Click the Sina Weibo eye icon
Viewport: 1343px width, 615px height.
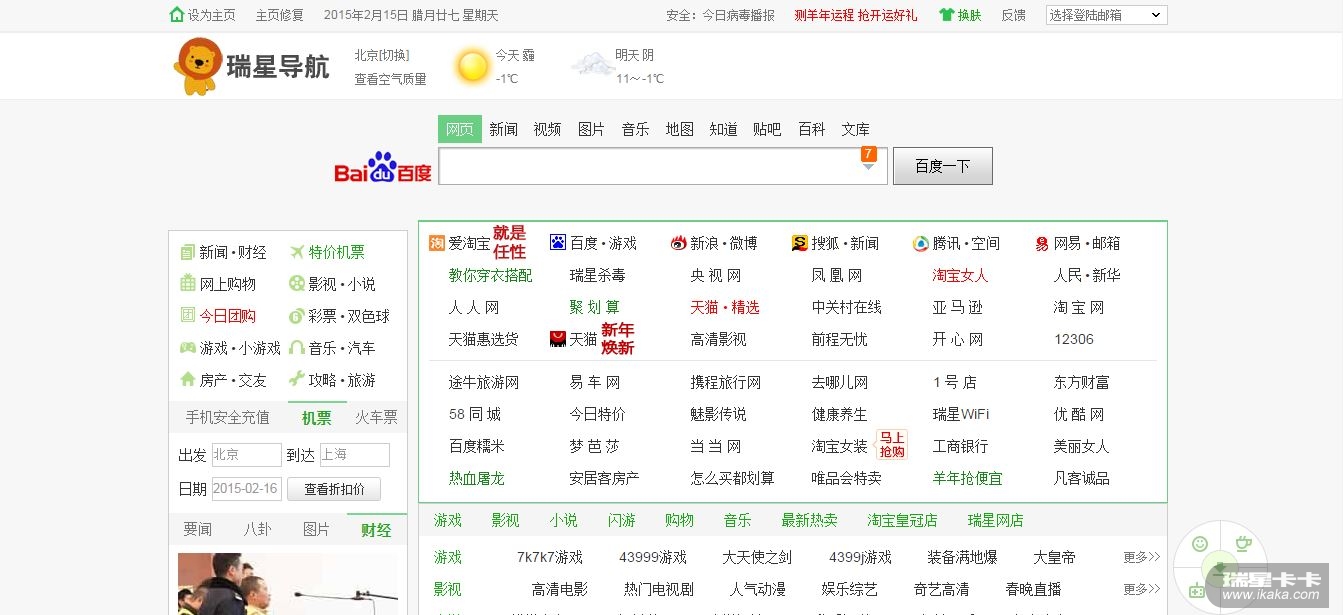[679, 243]
